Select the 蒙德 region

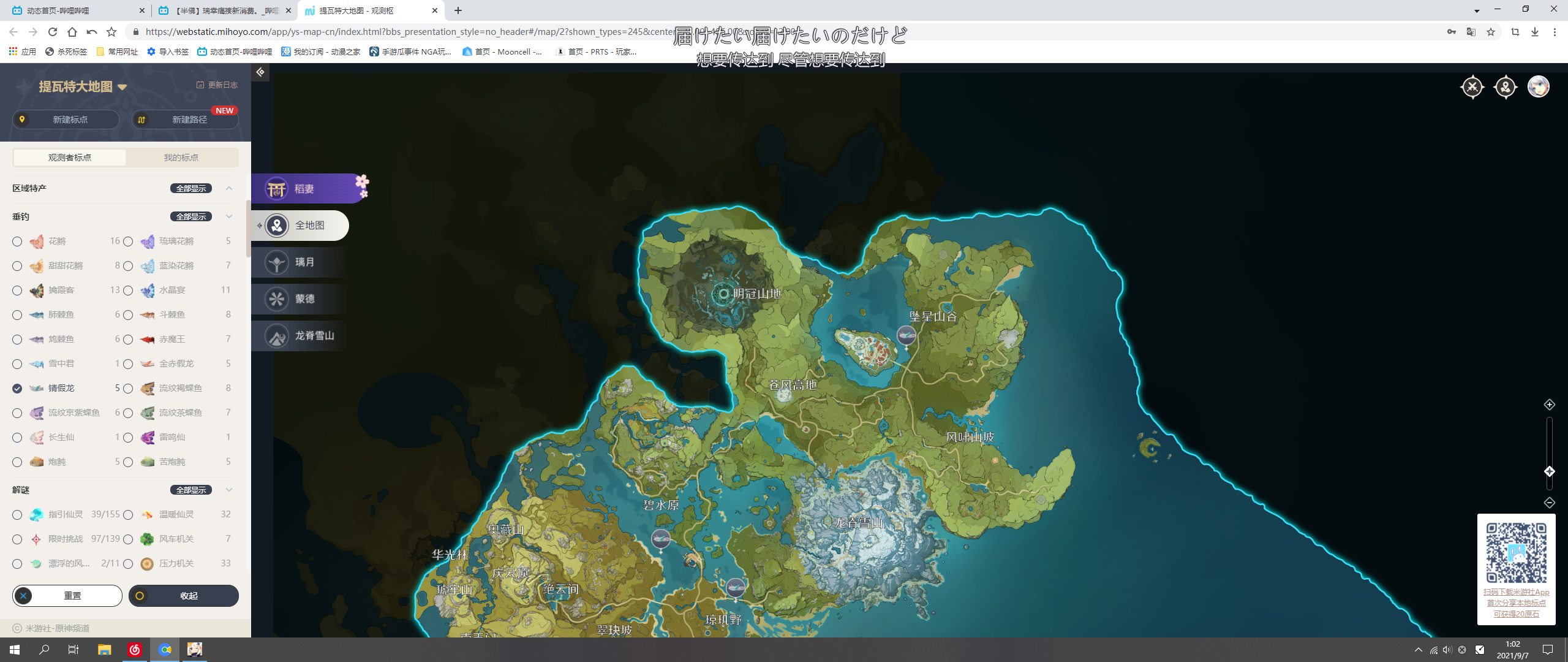(300, 299)
